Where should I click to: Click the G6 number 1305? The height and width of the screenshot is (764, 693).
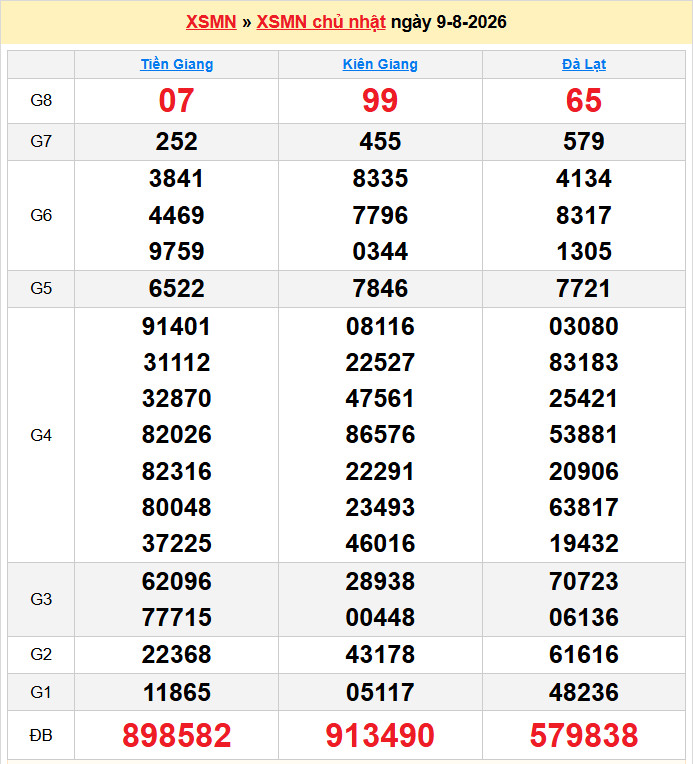pos(584,251)
